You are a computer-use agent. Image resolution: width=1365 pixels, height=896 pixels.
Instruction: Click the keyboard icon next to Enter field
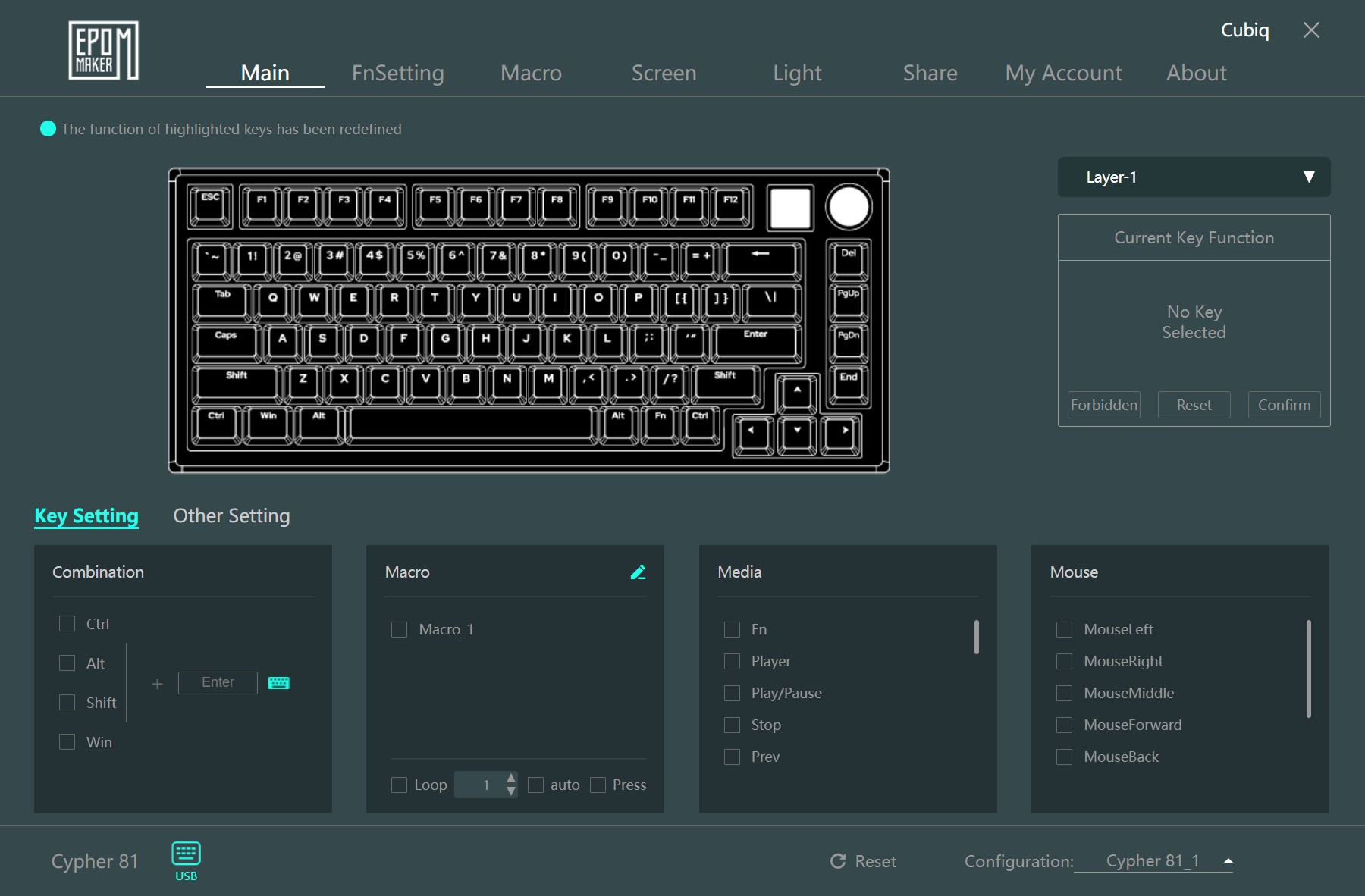(279, 683)
